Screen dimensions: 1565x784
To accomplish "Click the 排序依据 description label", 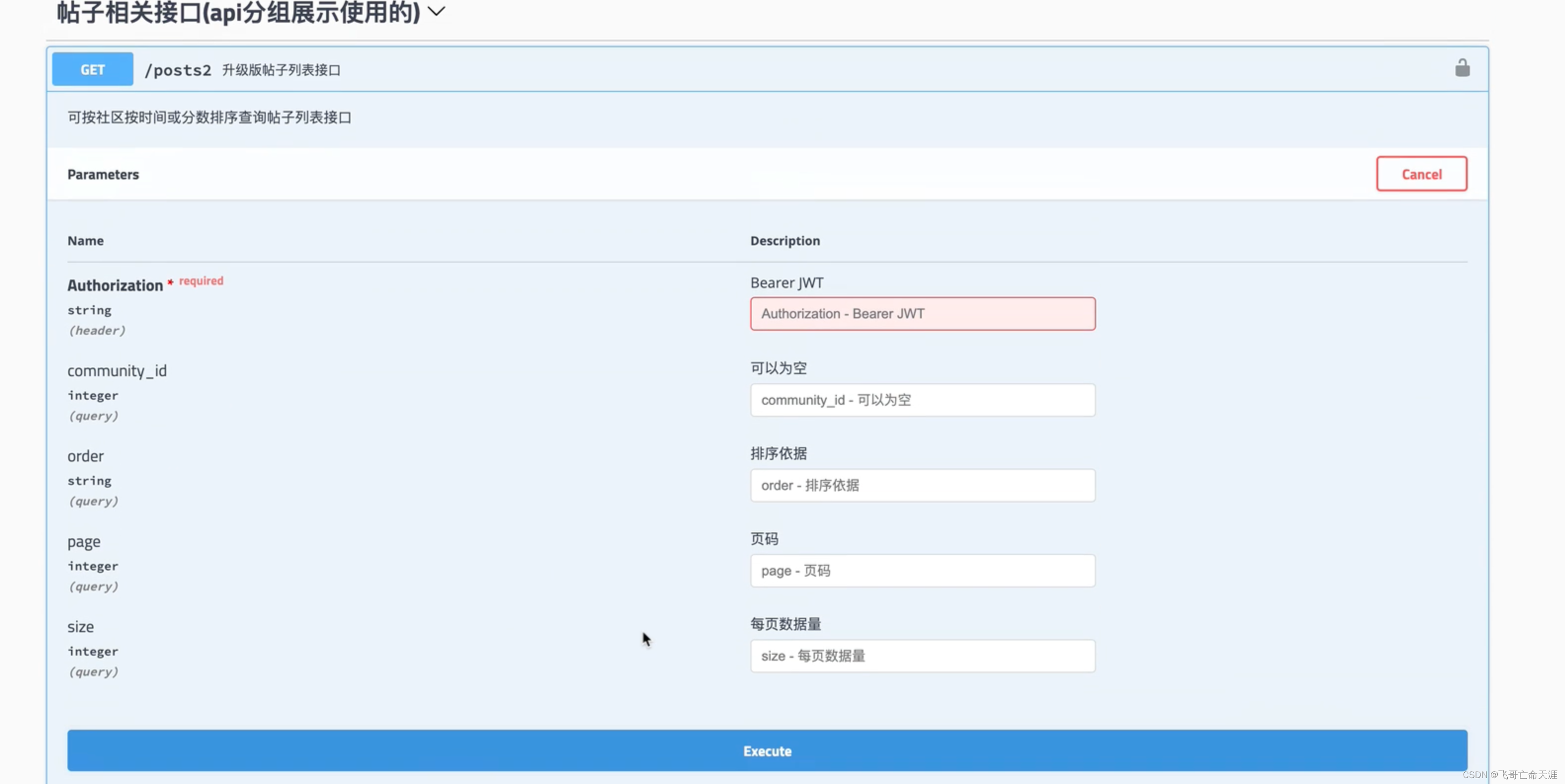I will click(778, 454).
